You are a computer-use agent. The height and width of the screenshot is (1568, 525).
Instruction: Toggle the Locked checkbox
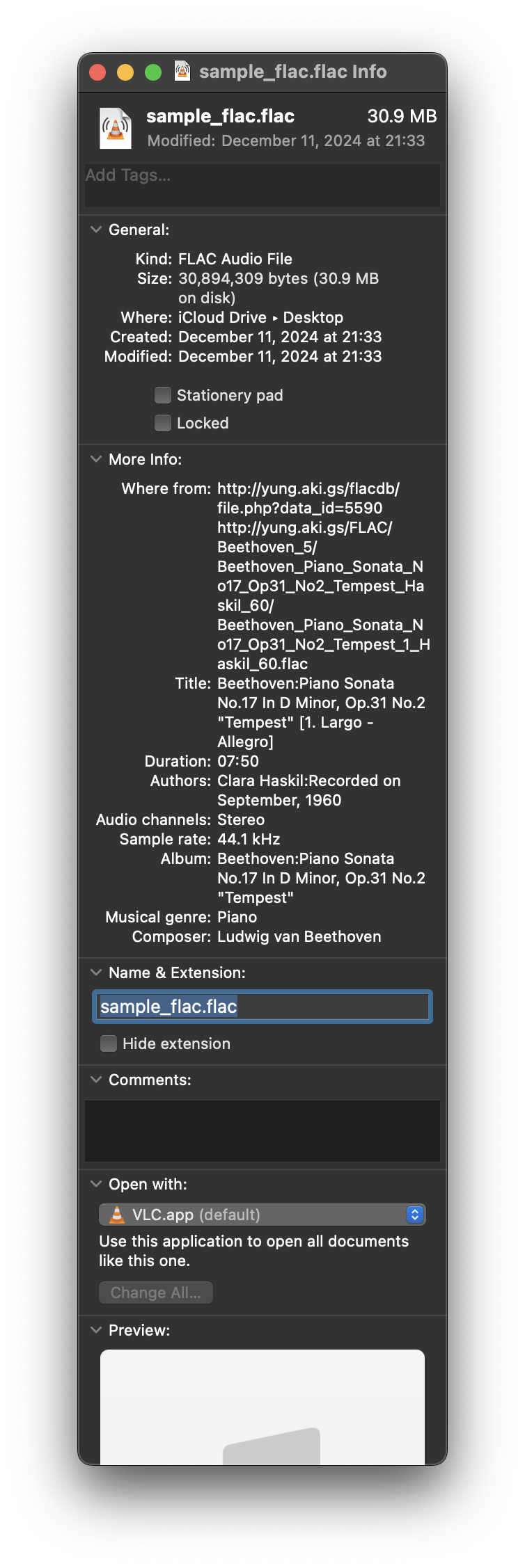162,422
